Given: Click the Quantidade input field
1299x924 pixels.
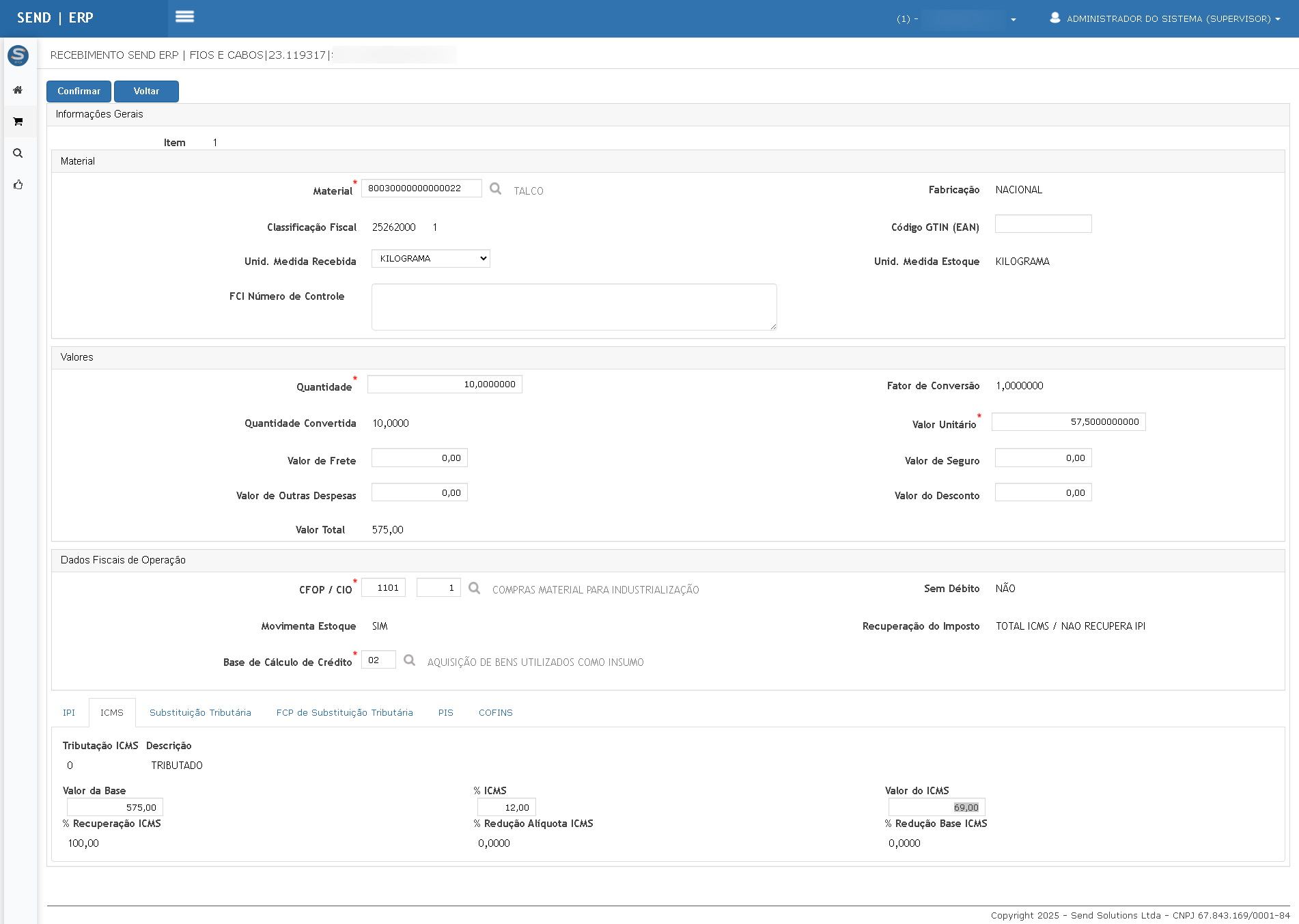Looking at the screenshot, I should pyautogui.click(x=445, y=384).
